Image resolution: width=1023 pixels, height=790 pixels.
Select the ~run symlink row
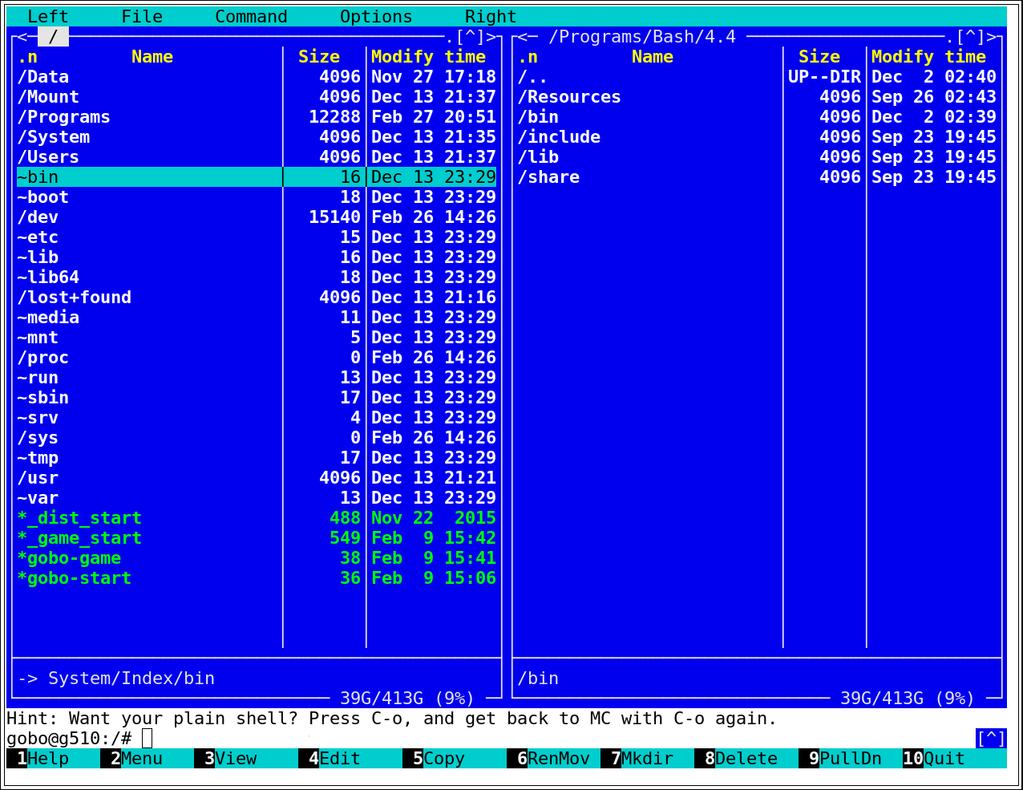(x=256, y=378)
